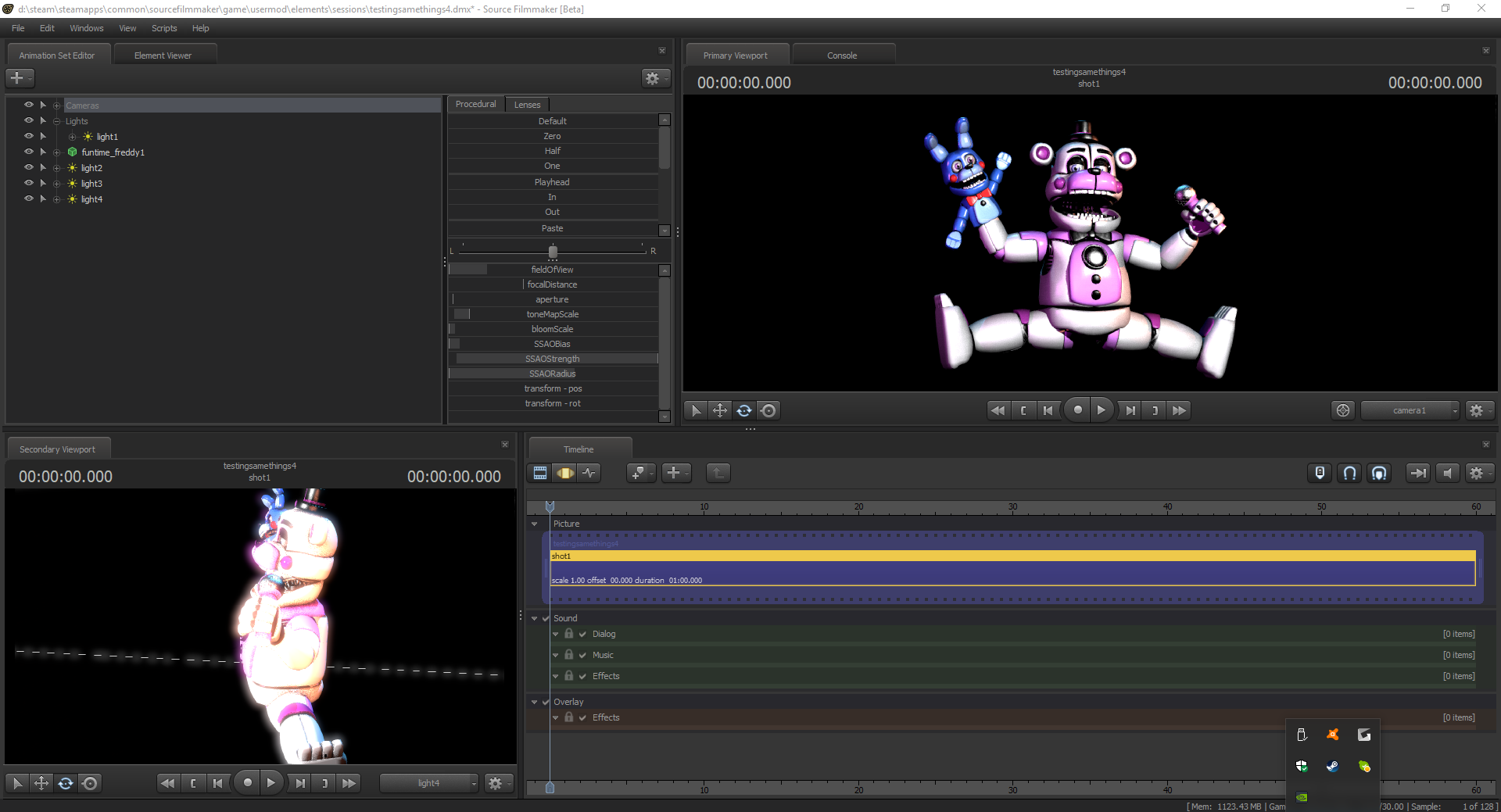Select the rotate tool in the Secondary Viewport
Screen dimensions: 1501x812
(66, 783)
